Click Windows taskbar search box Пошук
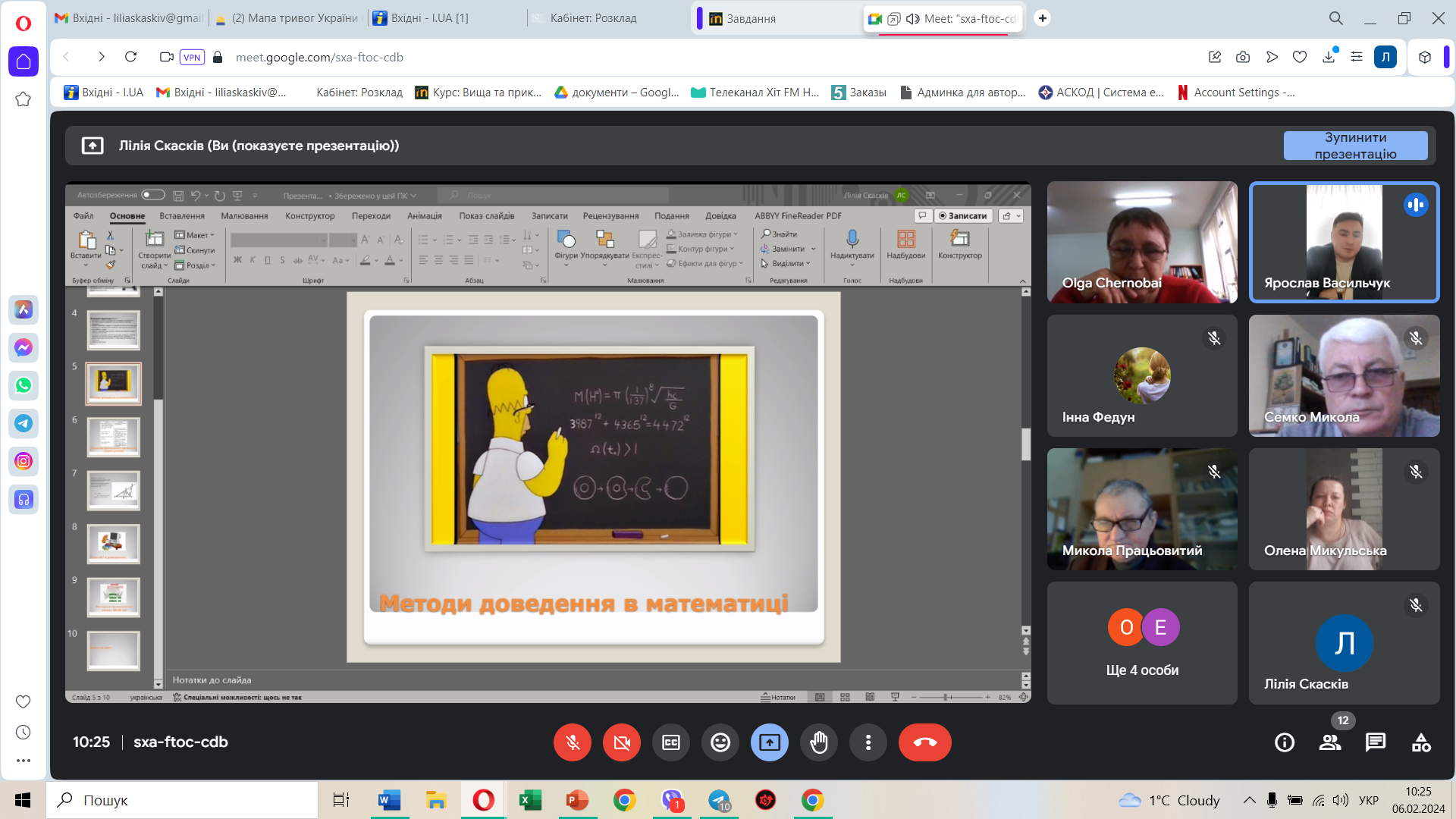 point(182,800)
